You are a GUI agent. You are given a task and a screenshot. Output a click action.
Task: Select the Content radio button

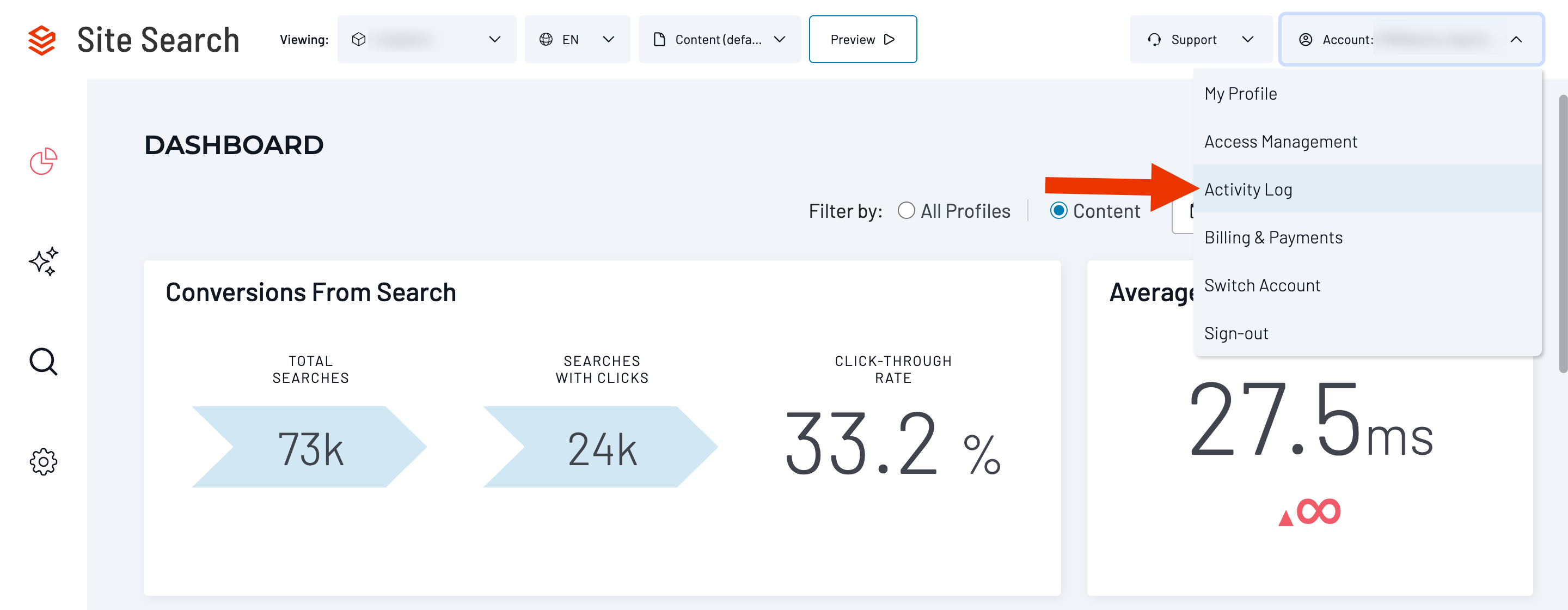pyautogui.click(x=1058, y=211)
